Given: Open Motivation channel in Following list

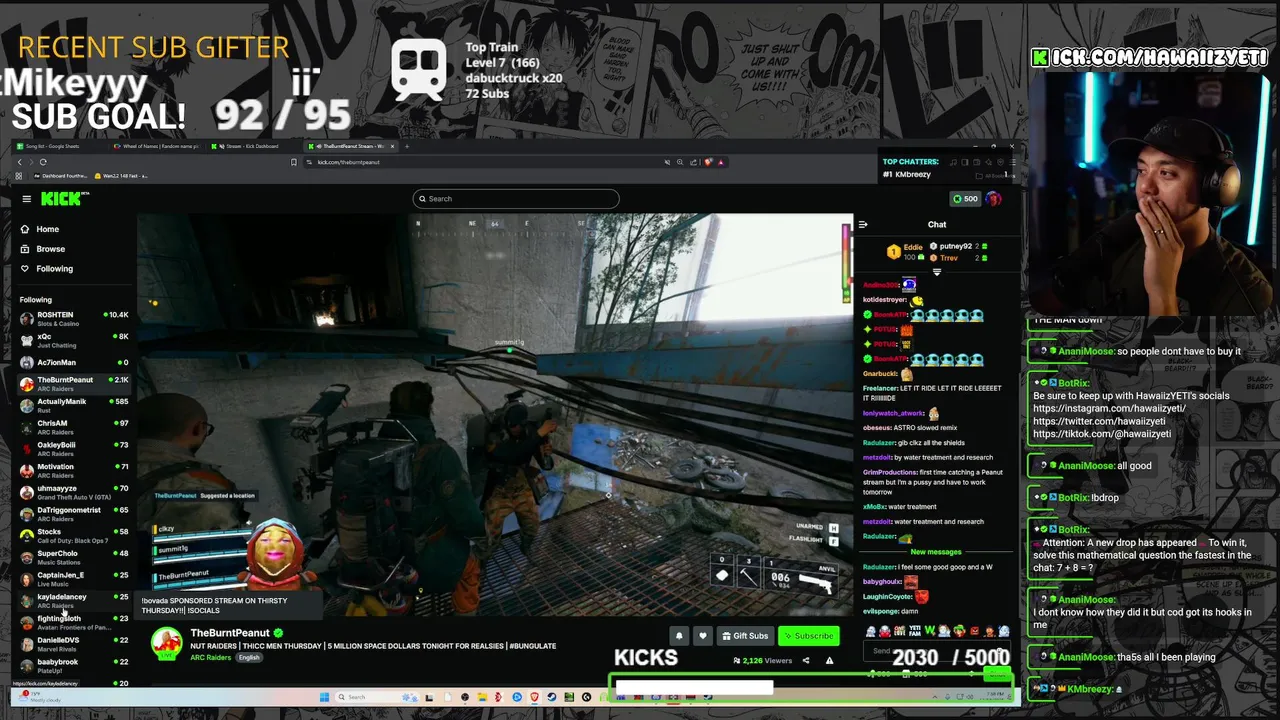Looking at the screenshot, I should [75, 470].
